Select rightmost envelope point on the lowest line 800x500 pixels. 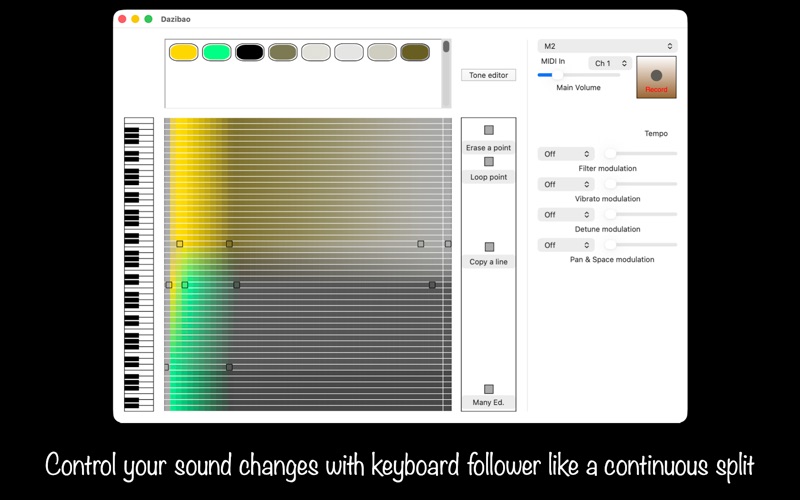pos(229,367)
